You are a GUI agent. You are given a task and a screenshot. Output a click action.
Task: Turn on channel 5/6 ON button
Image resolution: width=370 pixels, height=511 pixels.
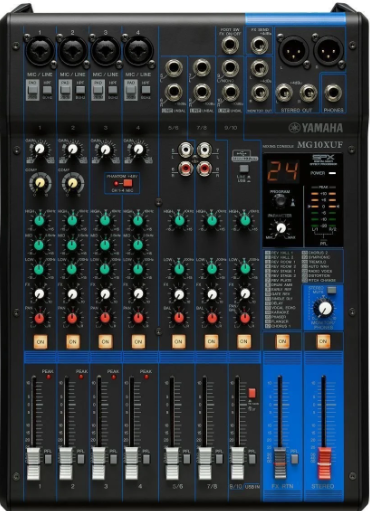178,342
